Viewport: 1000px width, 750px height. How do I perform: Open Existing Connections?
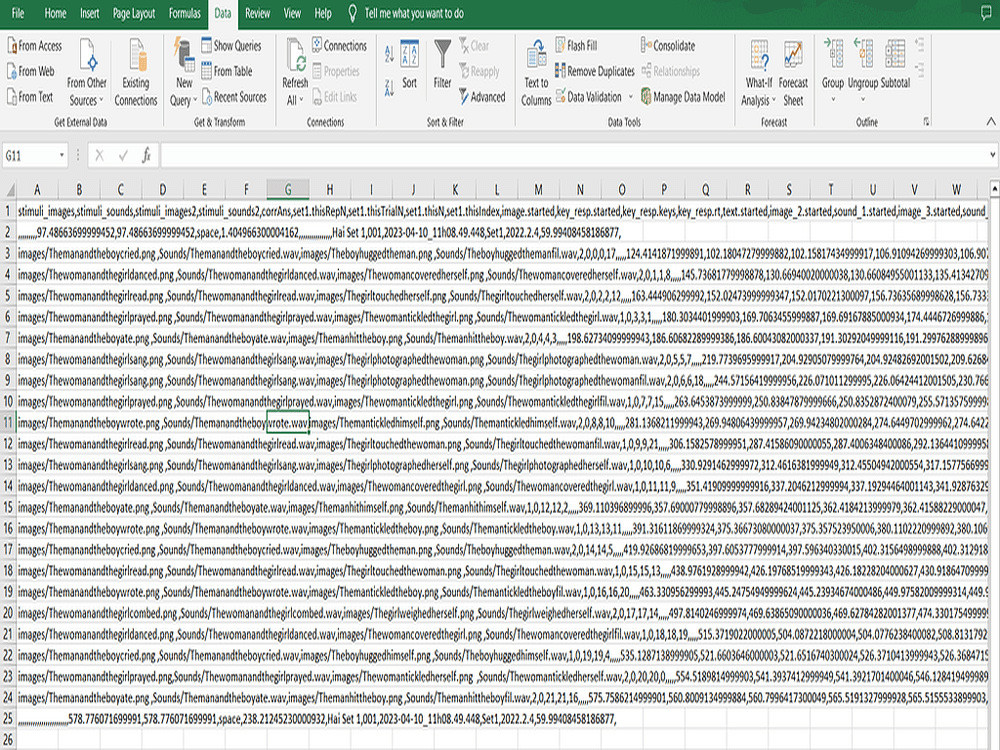tap(136, 72)
